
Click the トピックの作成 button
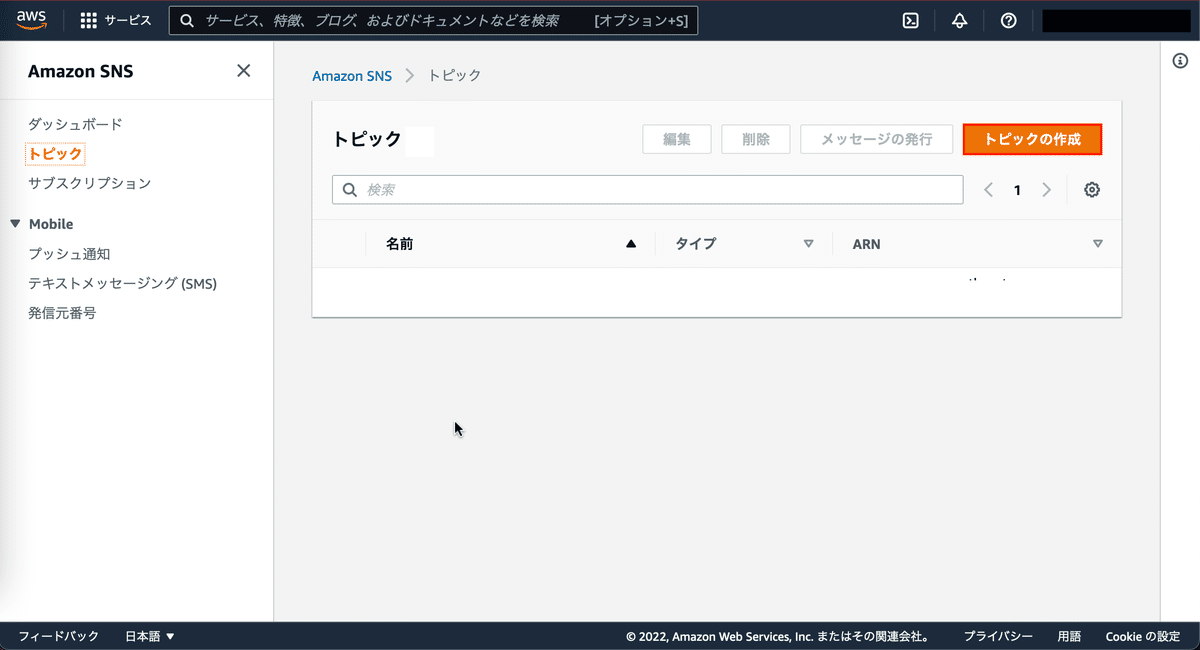[x=1032, y=139]
